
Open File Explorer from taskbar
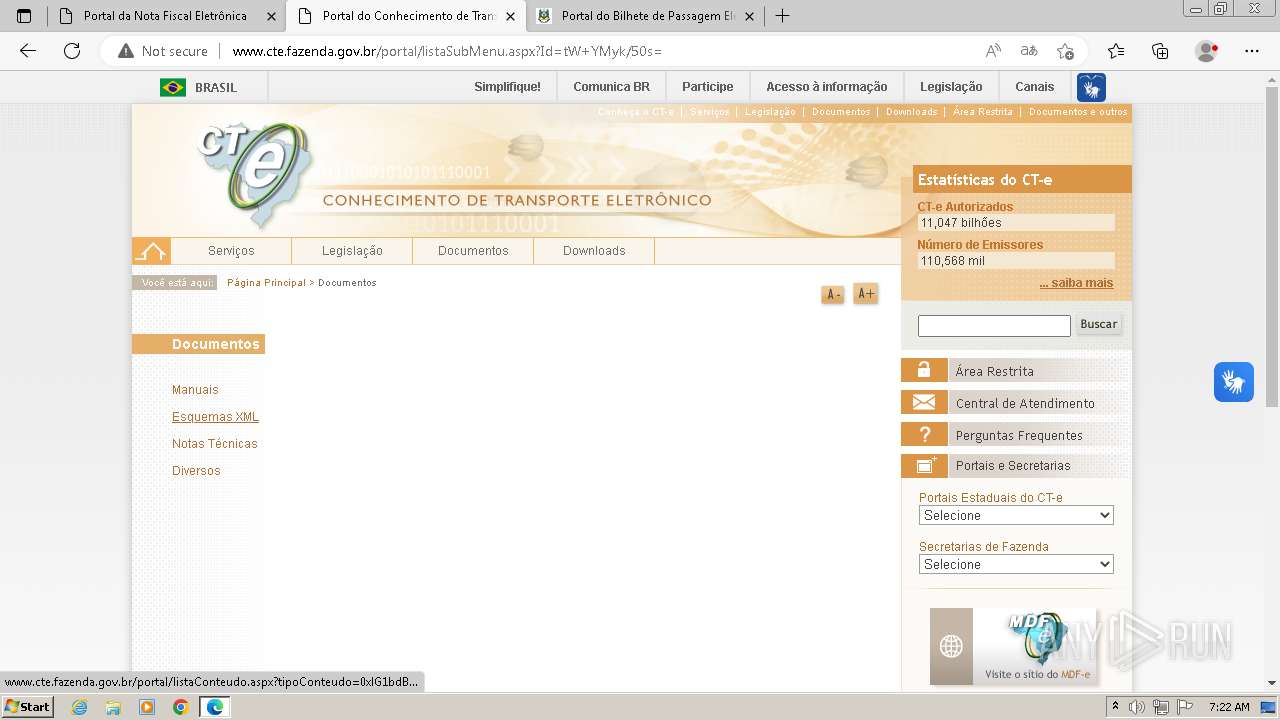[x=113, y=707]
